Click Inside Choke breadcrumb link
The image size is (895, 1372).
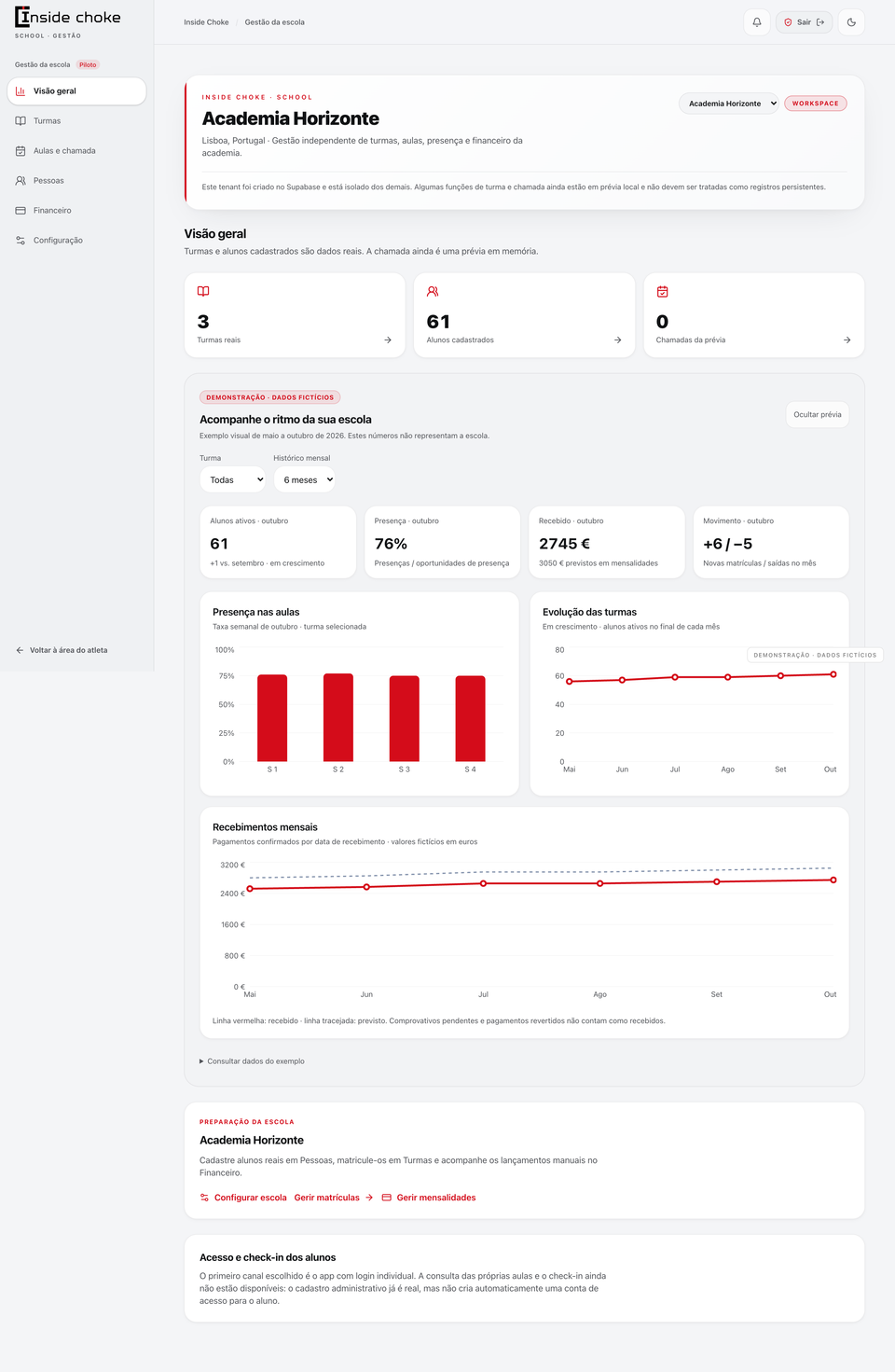tap(206, 22)
